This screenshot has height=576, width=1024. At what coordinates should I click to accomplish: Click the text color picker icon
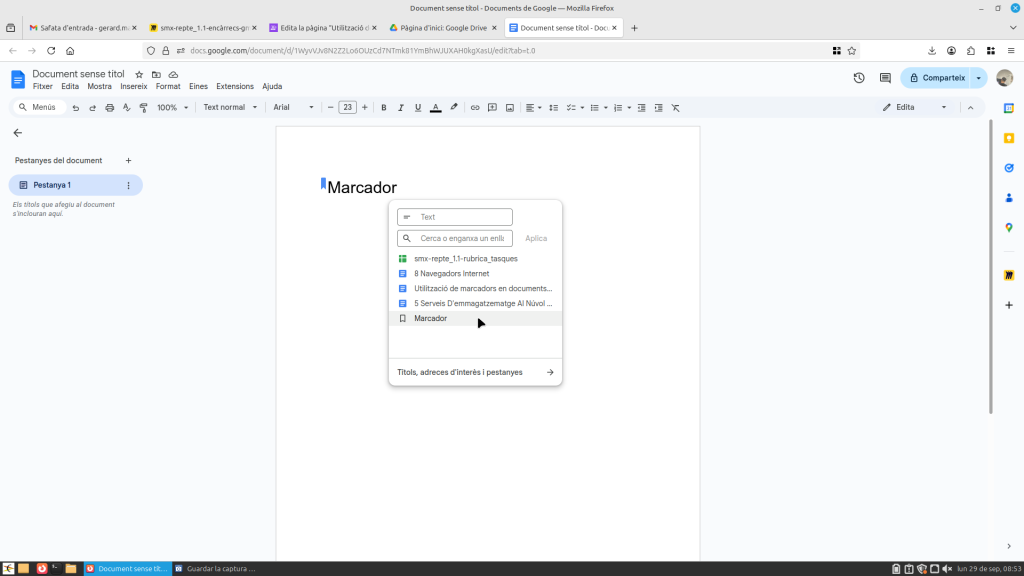435,107
